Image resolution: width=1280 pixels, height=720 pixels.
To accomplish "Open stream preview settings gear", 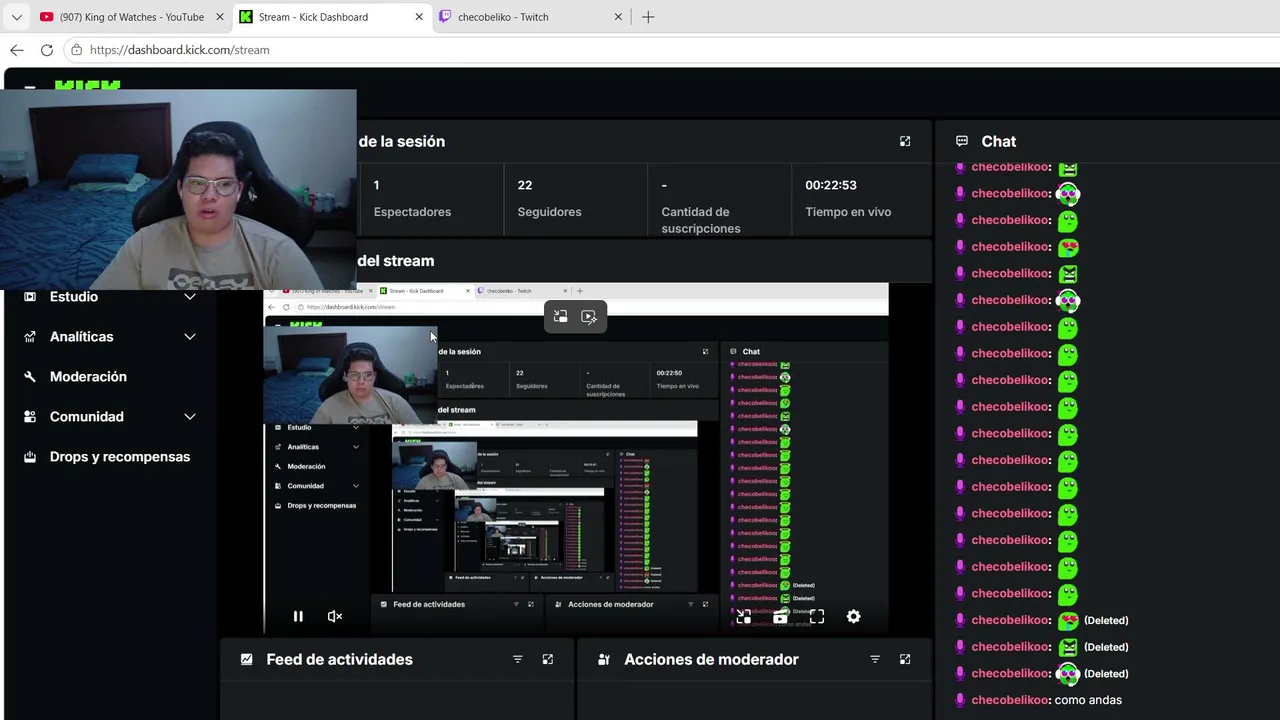I will tap(853, 616).
